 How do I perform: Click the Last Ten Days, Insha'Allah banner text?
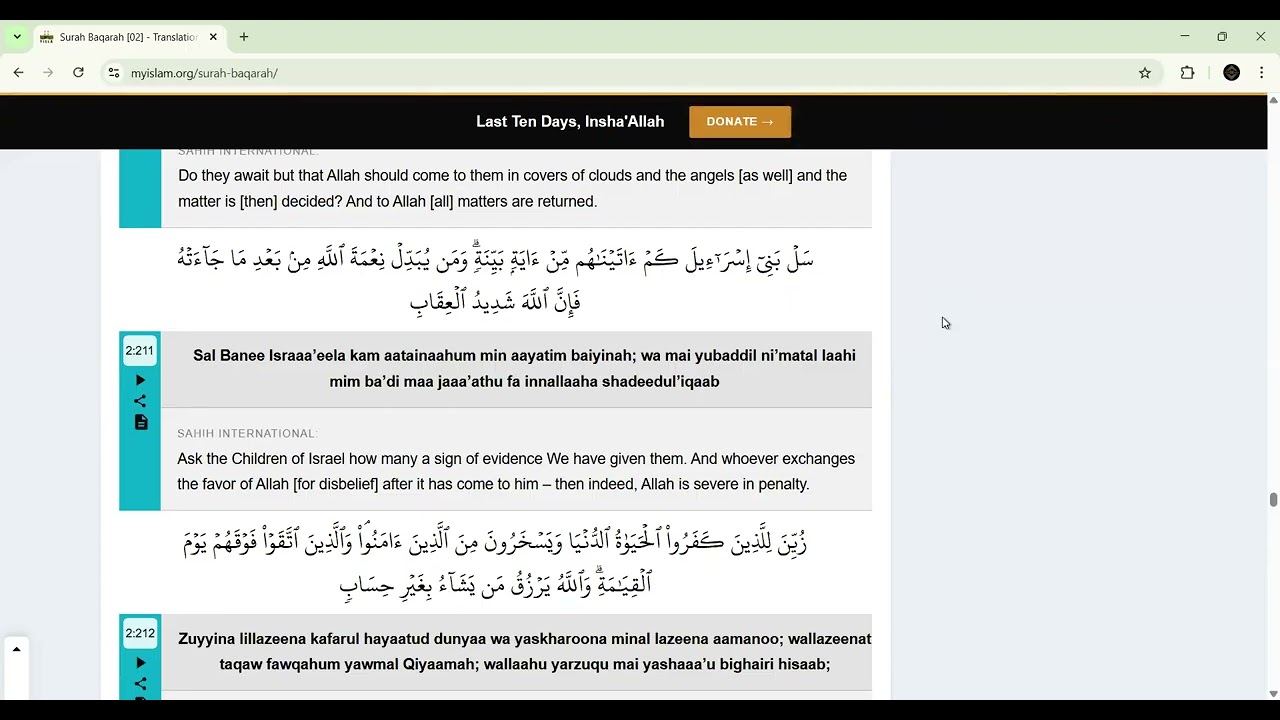570,122
